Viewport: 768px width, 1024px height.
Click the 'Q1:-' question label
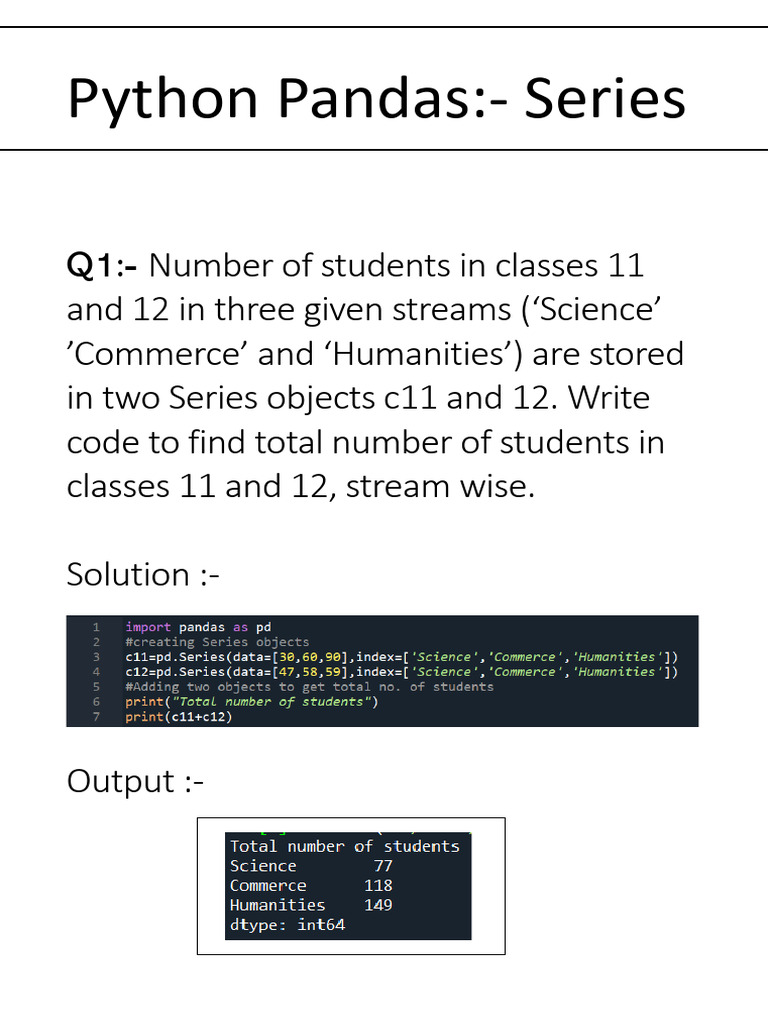[x=102, y=266]
